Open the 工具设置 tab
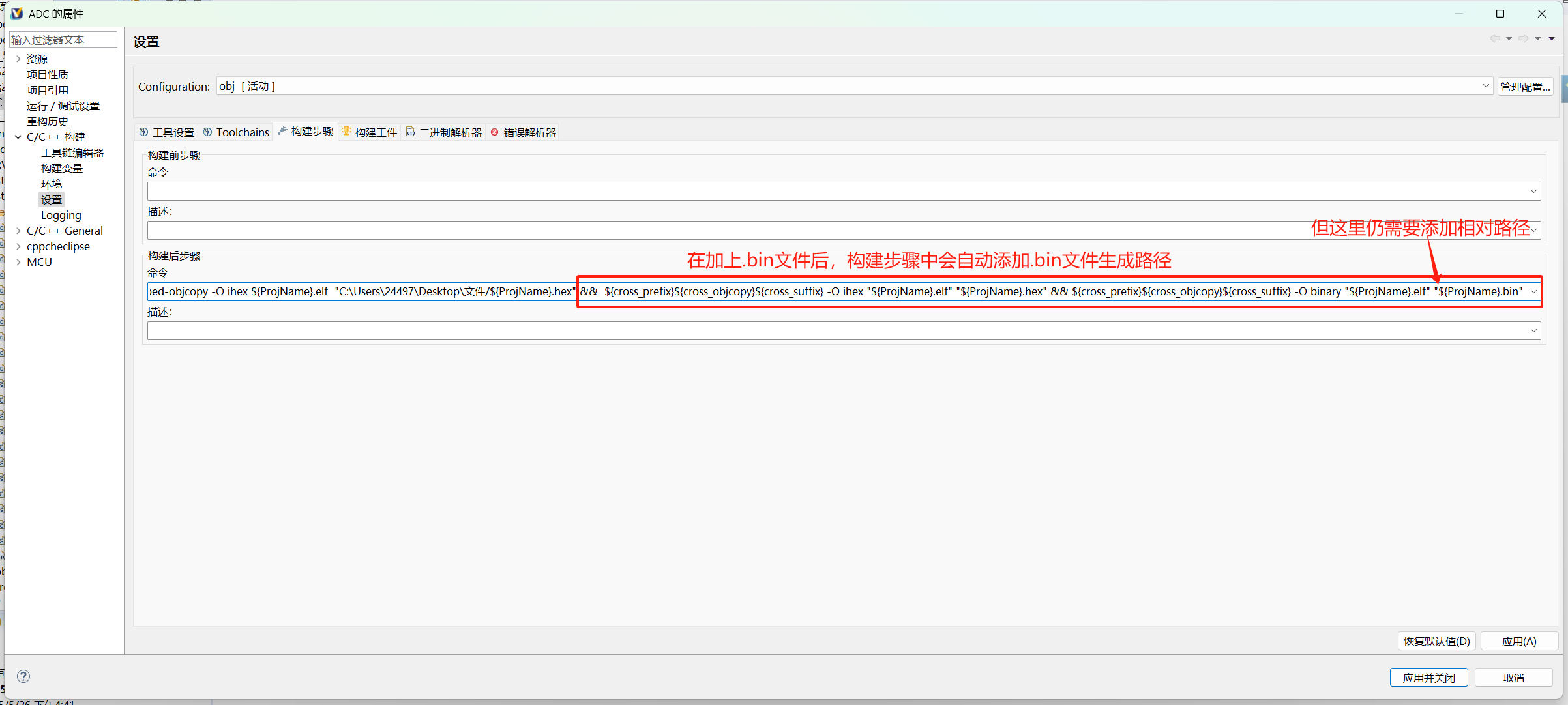Image resolution: width=1568 pixels, height=705 pixels. click(x=167, y=132)
